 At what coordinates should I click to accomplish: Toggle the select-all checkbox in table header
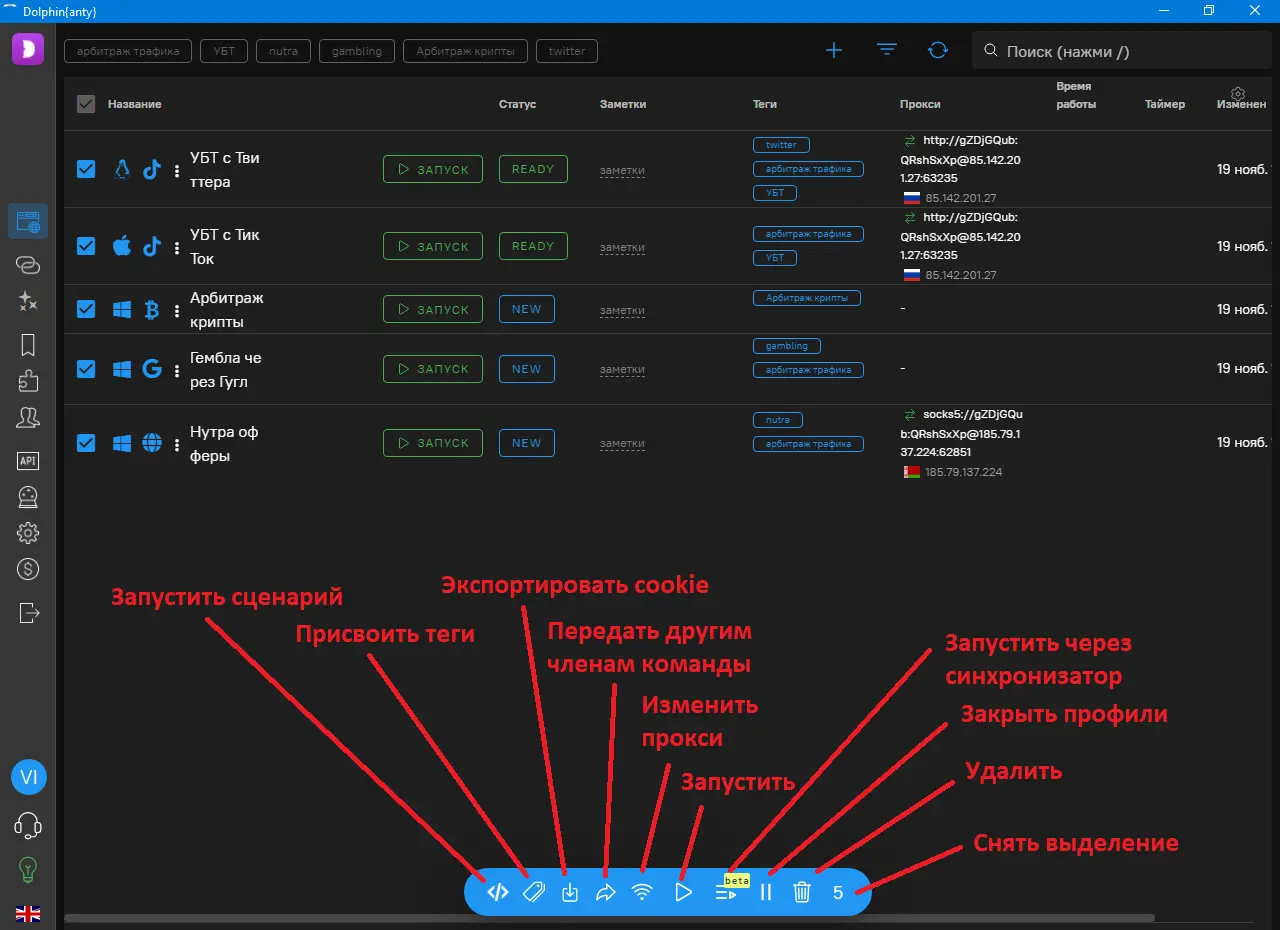click(86, 104)
